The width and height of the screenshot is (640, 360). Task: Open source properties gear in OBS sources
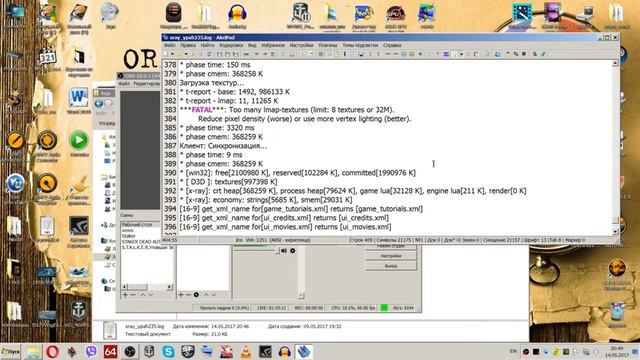coord(196,295)
